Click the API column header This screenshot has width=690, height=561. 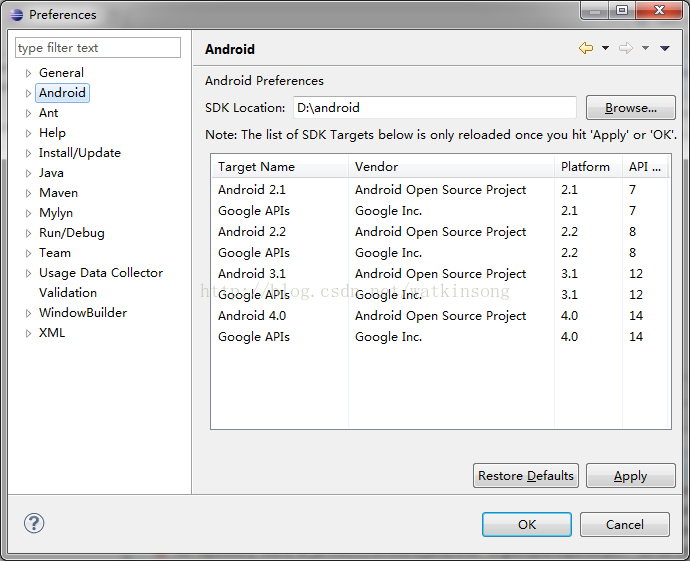pyautogui.click(x=645, y=167)
